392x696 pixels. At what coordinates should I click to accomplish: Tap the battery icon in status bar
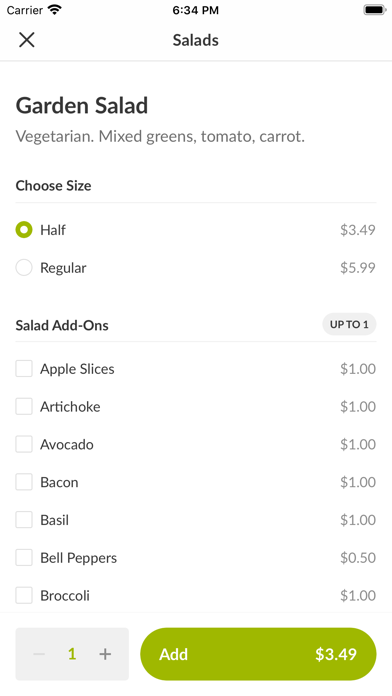(x=375, y=10)
